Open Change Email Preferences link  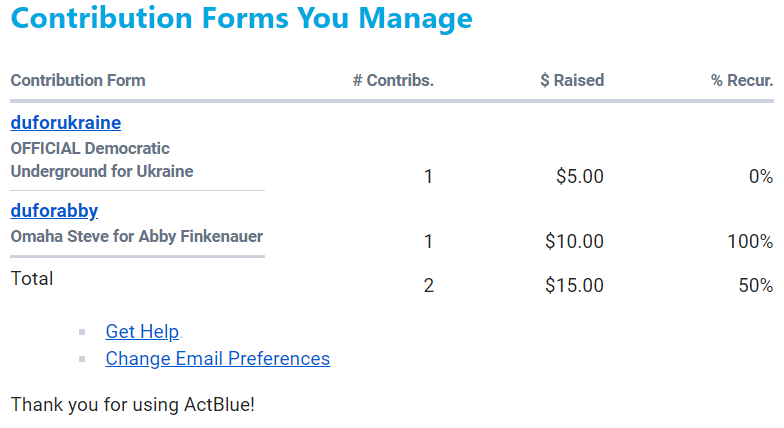pos(217,358)
